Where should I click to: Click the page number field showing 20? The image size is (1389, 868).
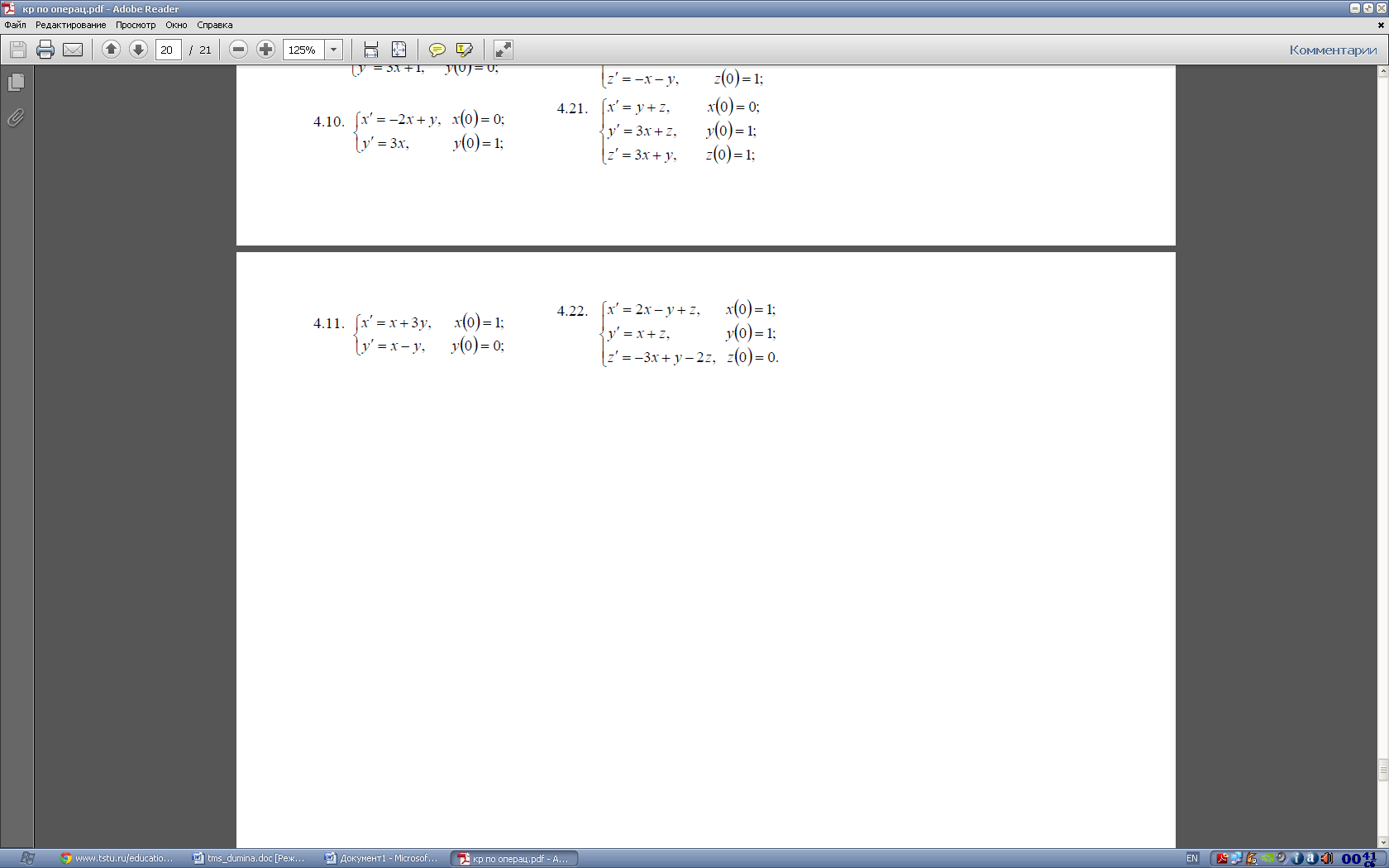[168, 50]
